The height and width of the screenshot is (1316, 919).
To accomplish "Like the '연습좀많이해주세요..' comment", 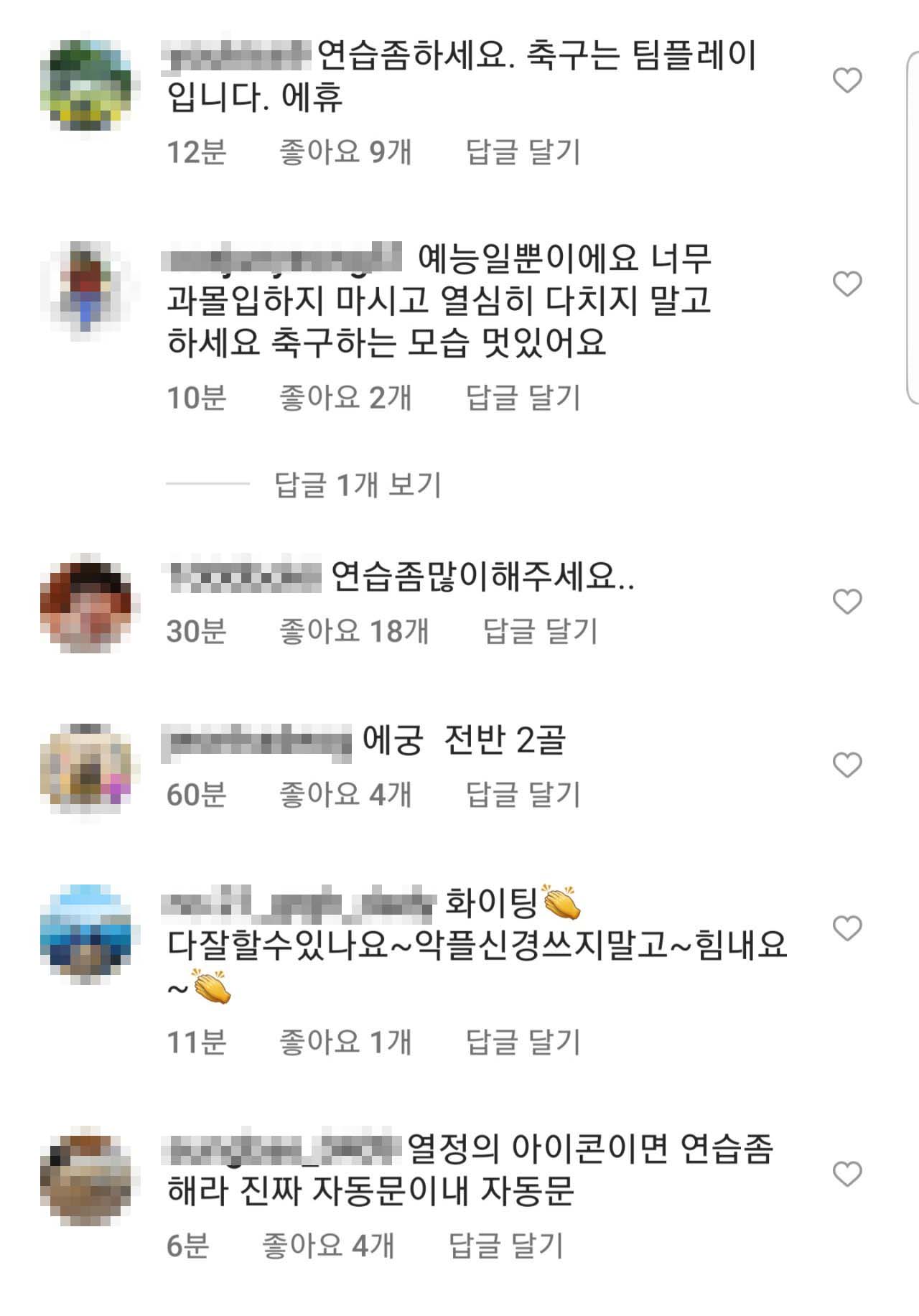I will (847, 601).
